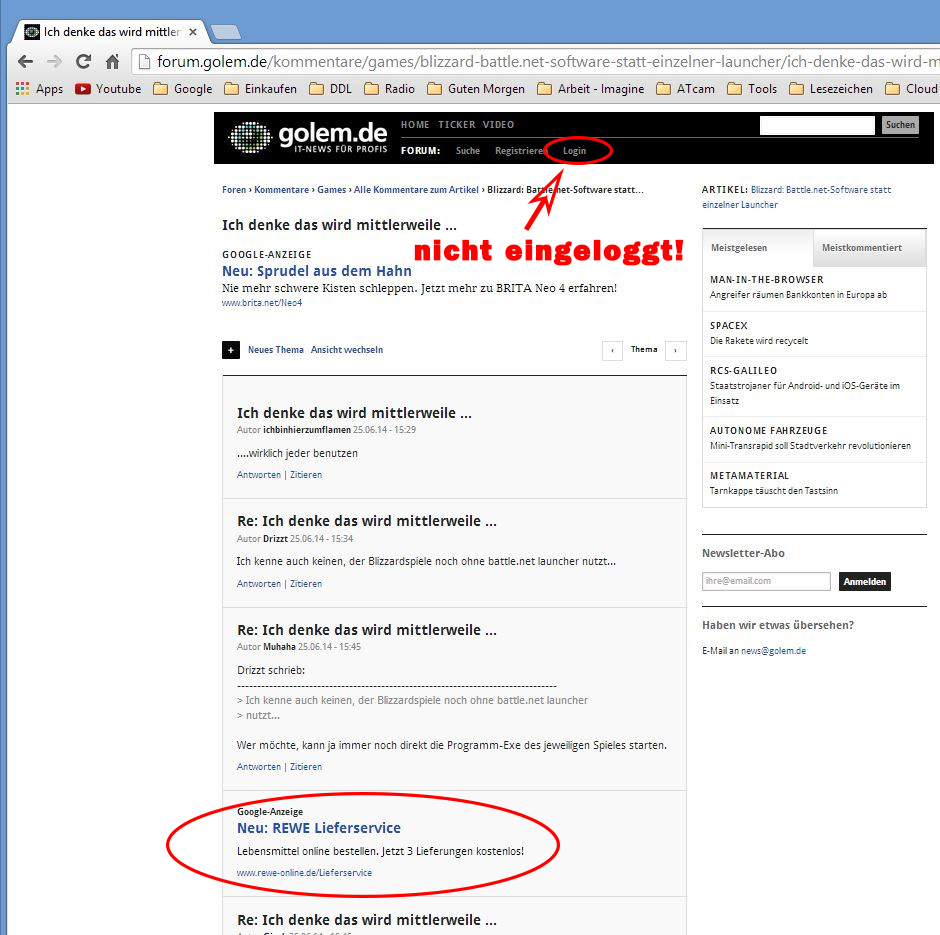Open the Youtube bookmark
Viewport: 940px width, 935px height.
point(108,89)
